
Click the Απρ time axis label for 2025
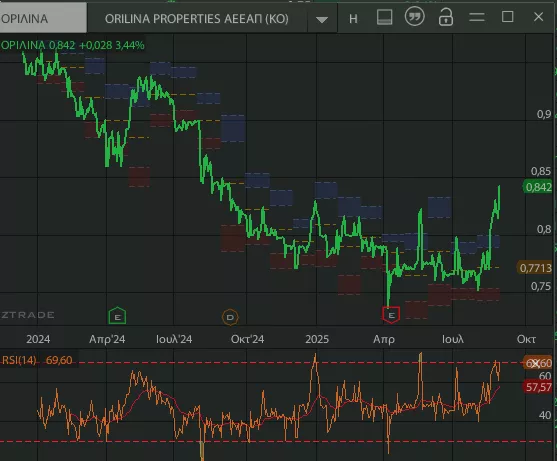pos(384,340)
